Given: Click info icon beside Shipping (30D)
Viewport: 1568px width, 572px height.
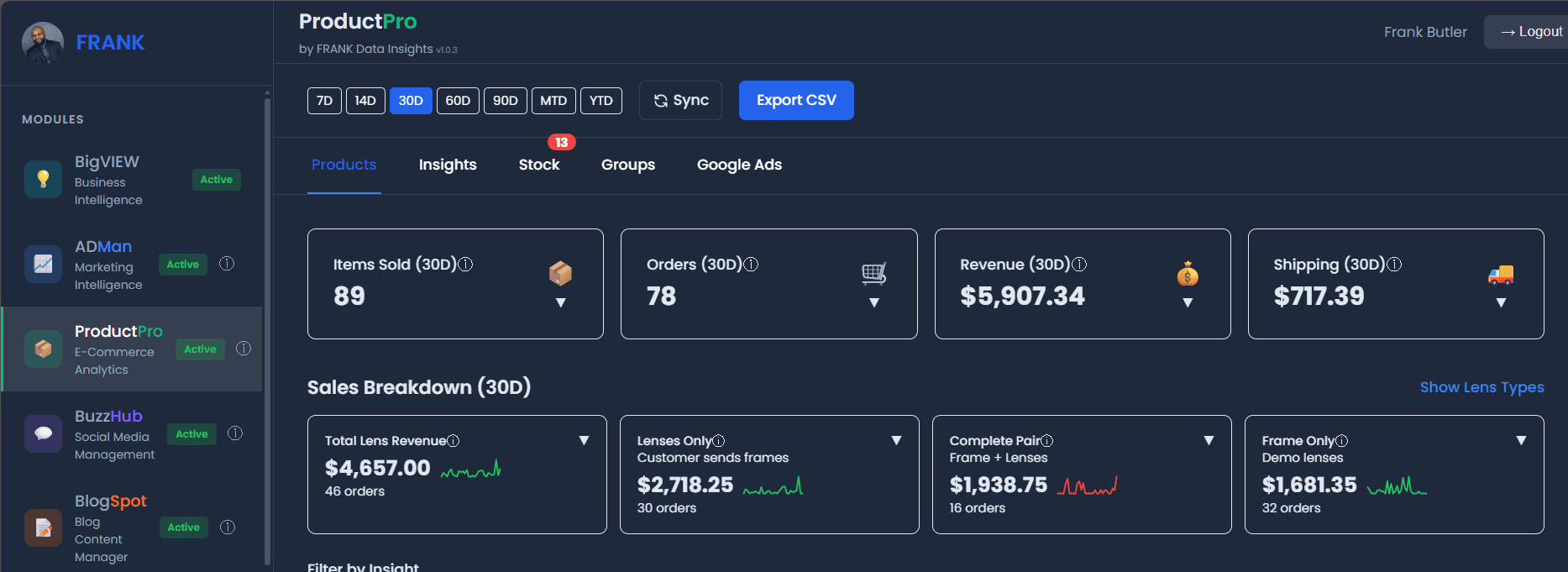Looking at the screenshot, I should click(1394, 265).
